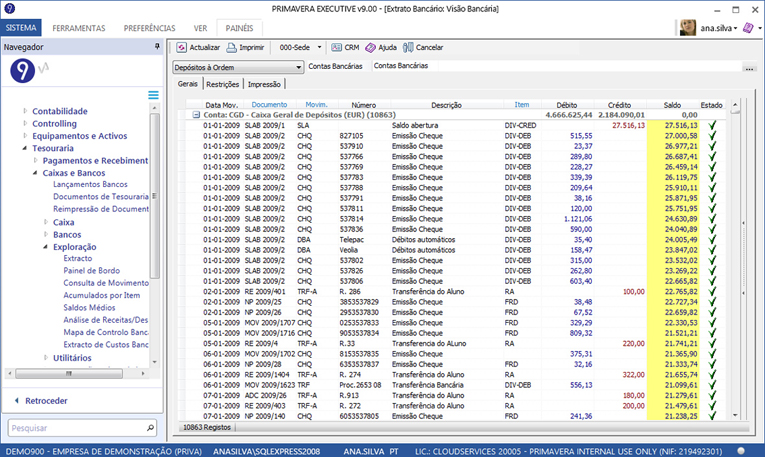
Task: Expand Equipamentos e Activos node
Action: (x=25, y=136)
